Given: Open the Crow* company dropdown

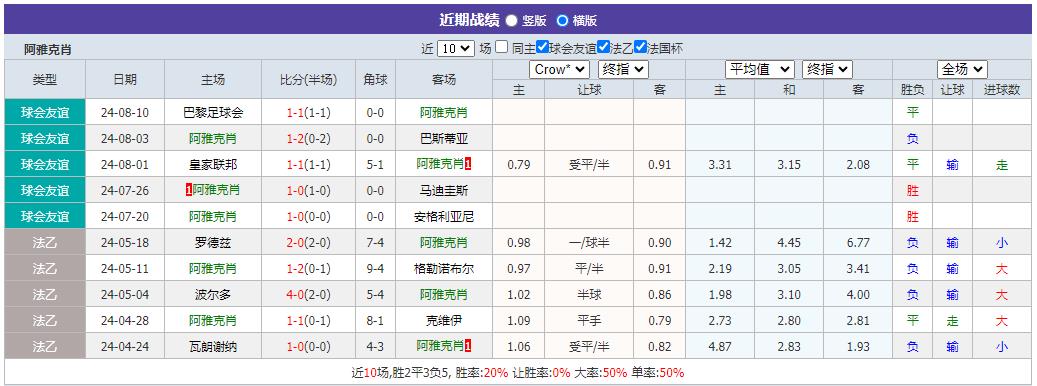Looking at the screenshot, I should (559, 69).
